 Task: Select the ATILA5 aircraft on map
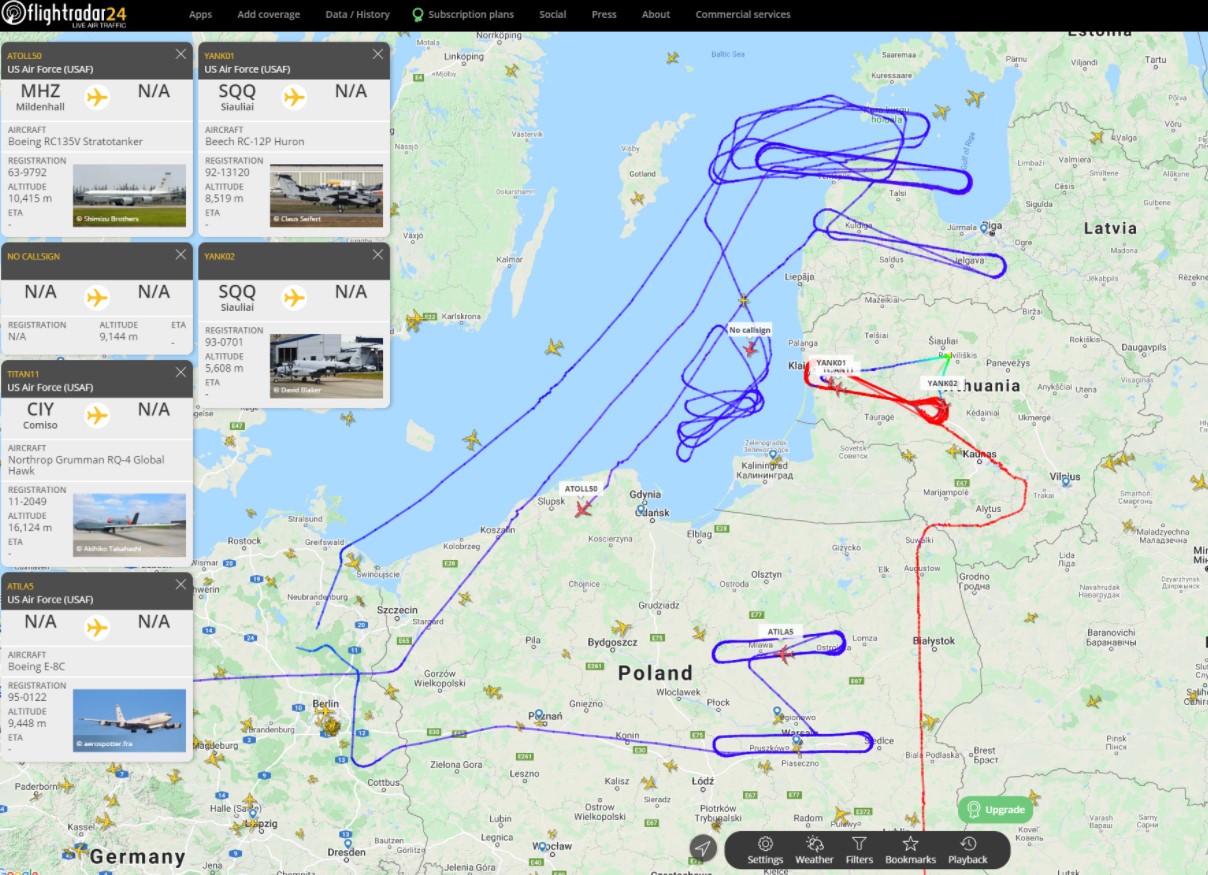pos(786,655)
